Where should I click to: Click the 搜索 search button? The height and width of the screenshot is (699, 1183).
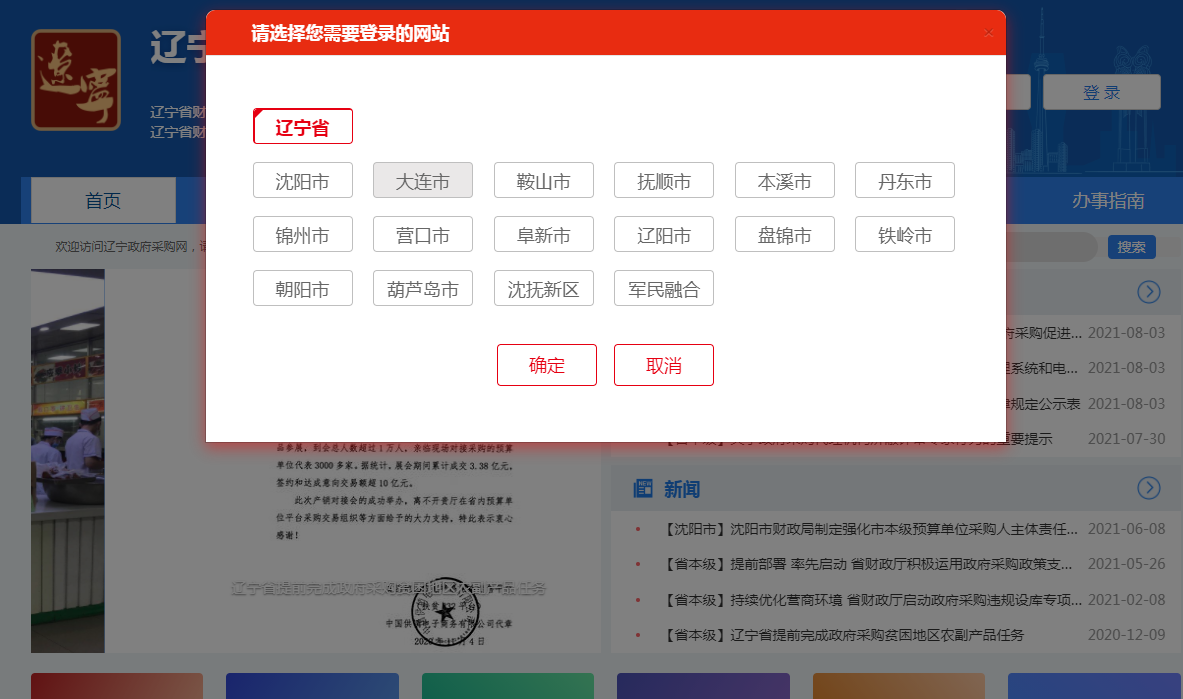coord(1131,246)
